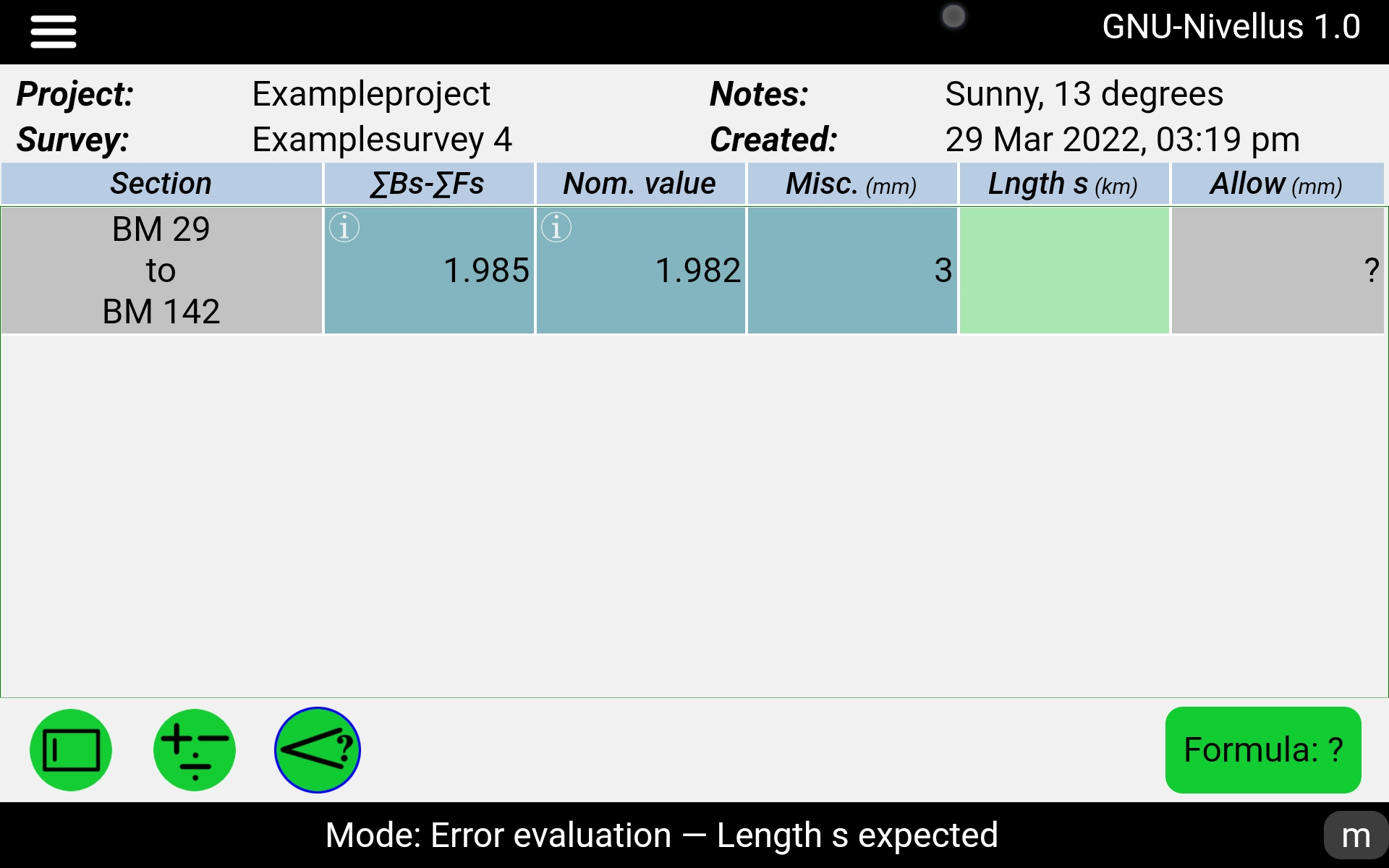This screenshot has height=868, width=1389.
Task: Toggle the ΣBs-ΣFs result value 1.985
Action: (430, 270)
